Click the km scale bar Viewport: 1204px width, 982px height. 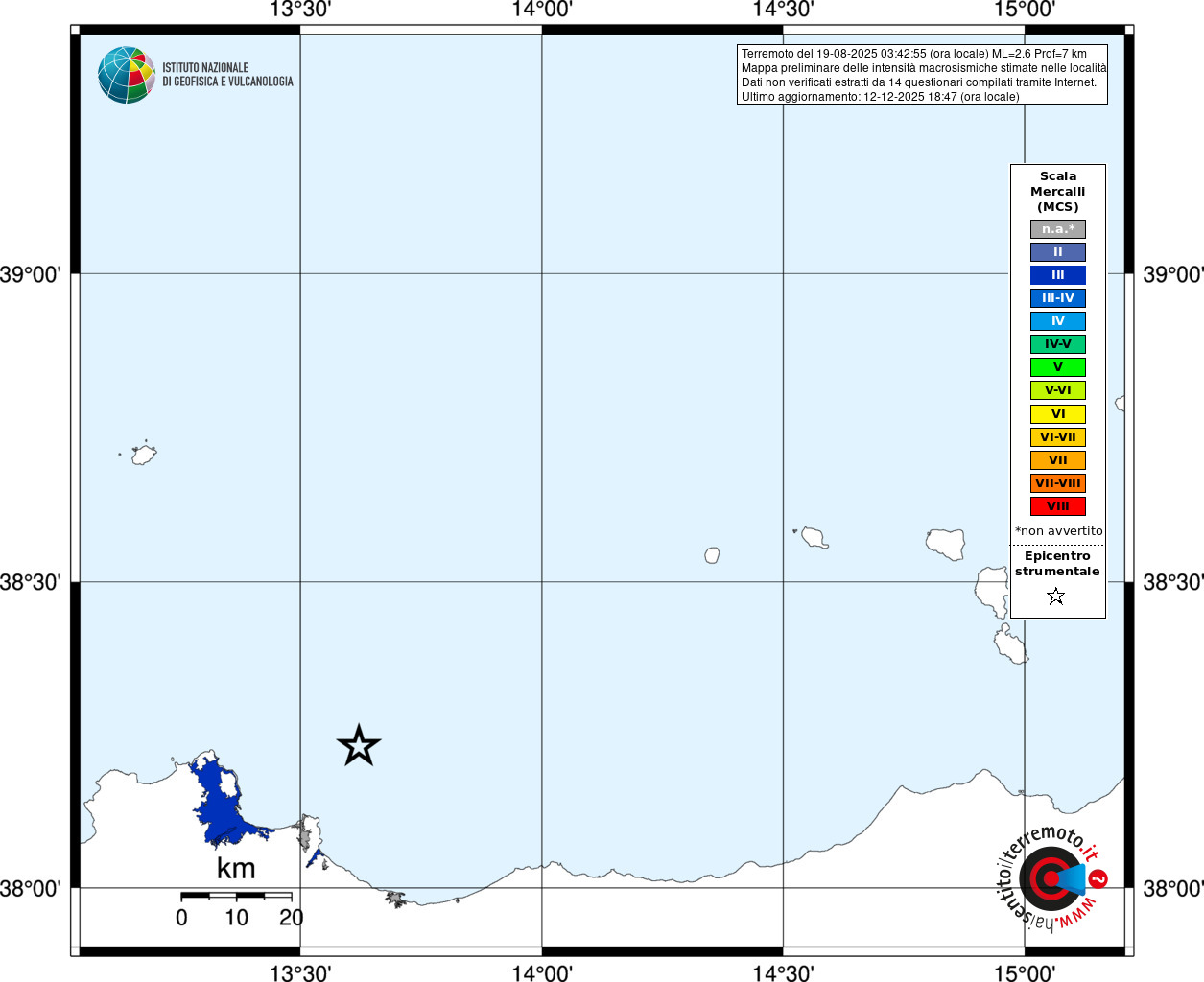(236, 896)
